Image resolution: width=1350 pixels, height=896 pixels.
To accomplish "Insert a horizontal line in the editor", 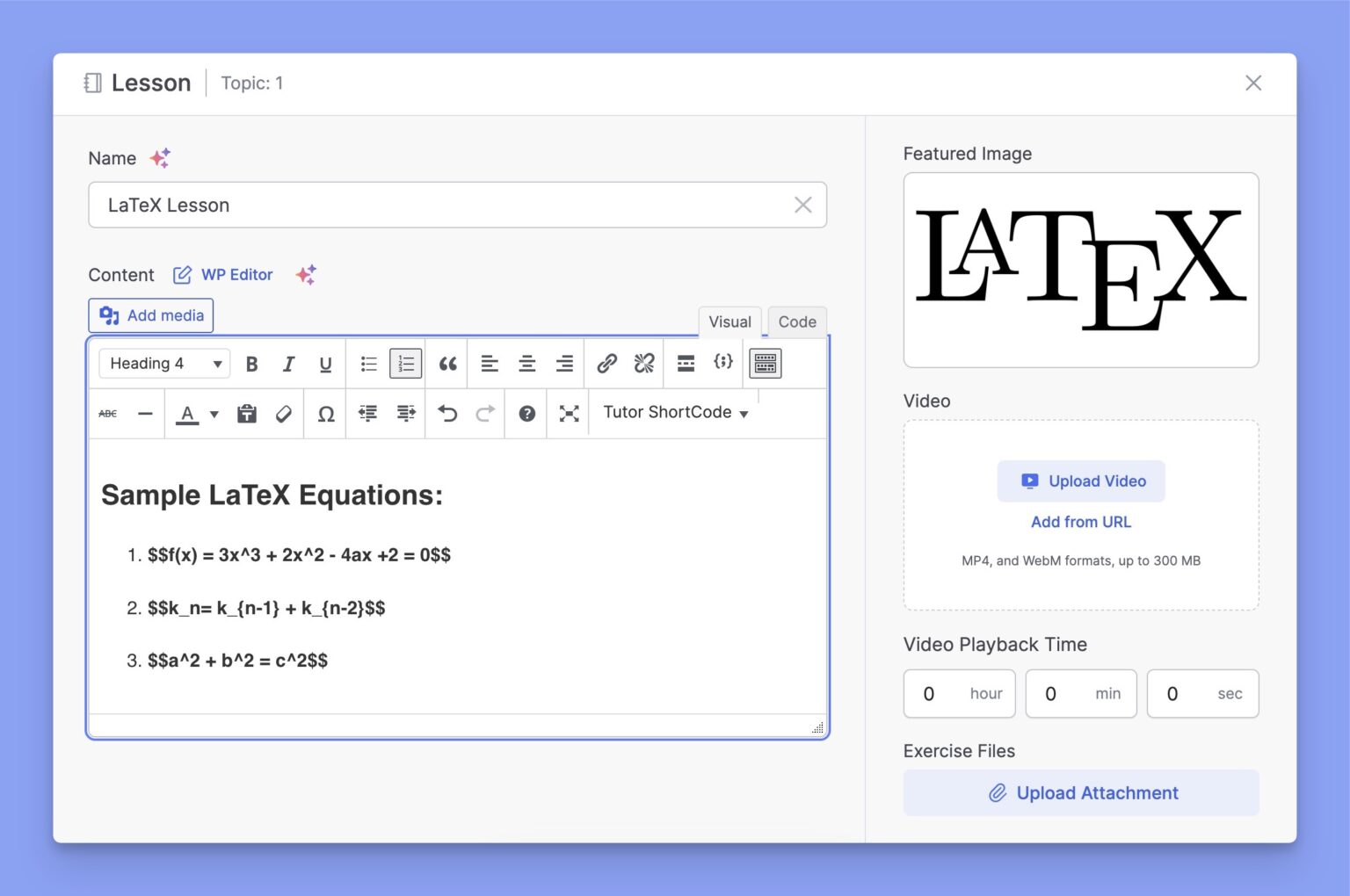I will pyautogui.click(x=145, y=413).
